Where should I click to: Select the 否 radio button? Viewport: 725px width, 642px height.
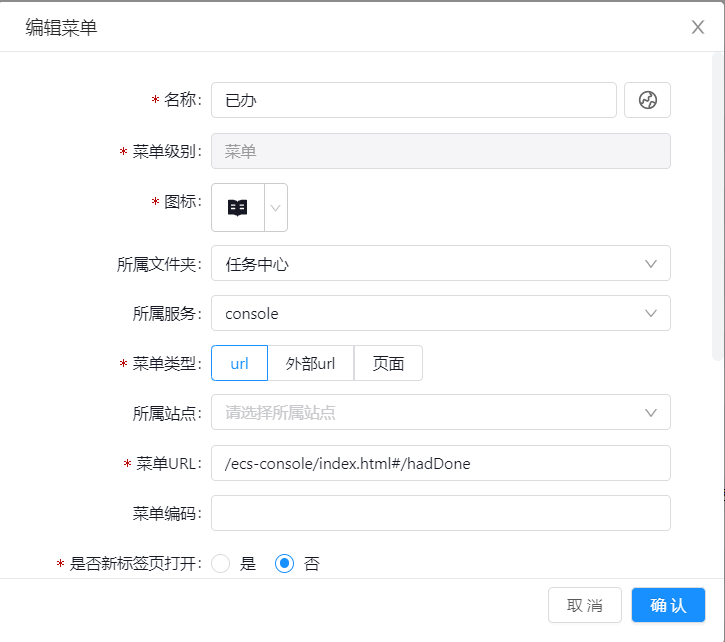pyautogui.click(x=285, y=563)
